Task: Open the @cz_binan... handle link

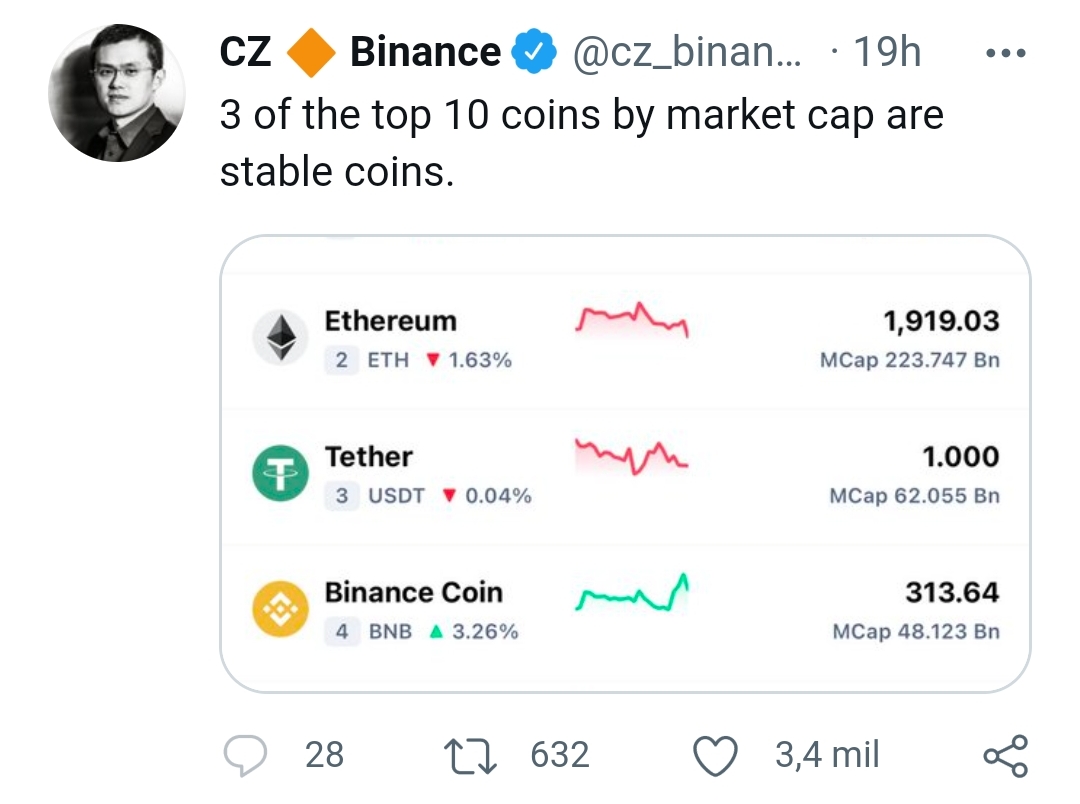Action: [687, 52]
